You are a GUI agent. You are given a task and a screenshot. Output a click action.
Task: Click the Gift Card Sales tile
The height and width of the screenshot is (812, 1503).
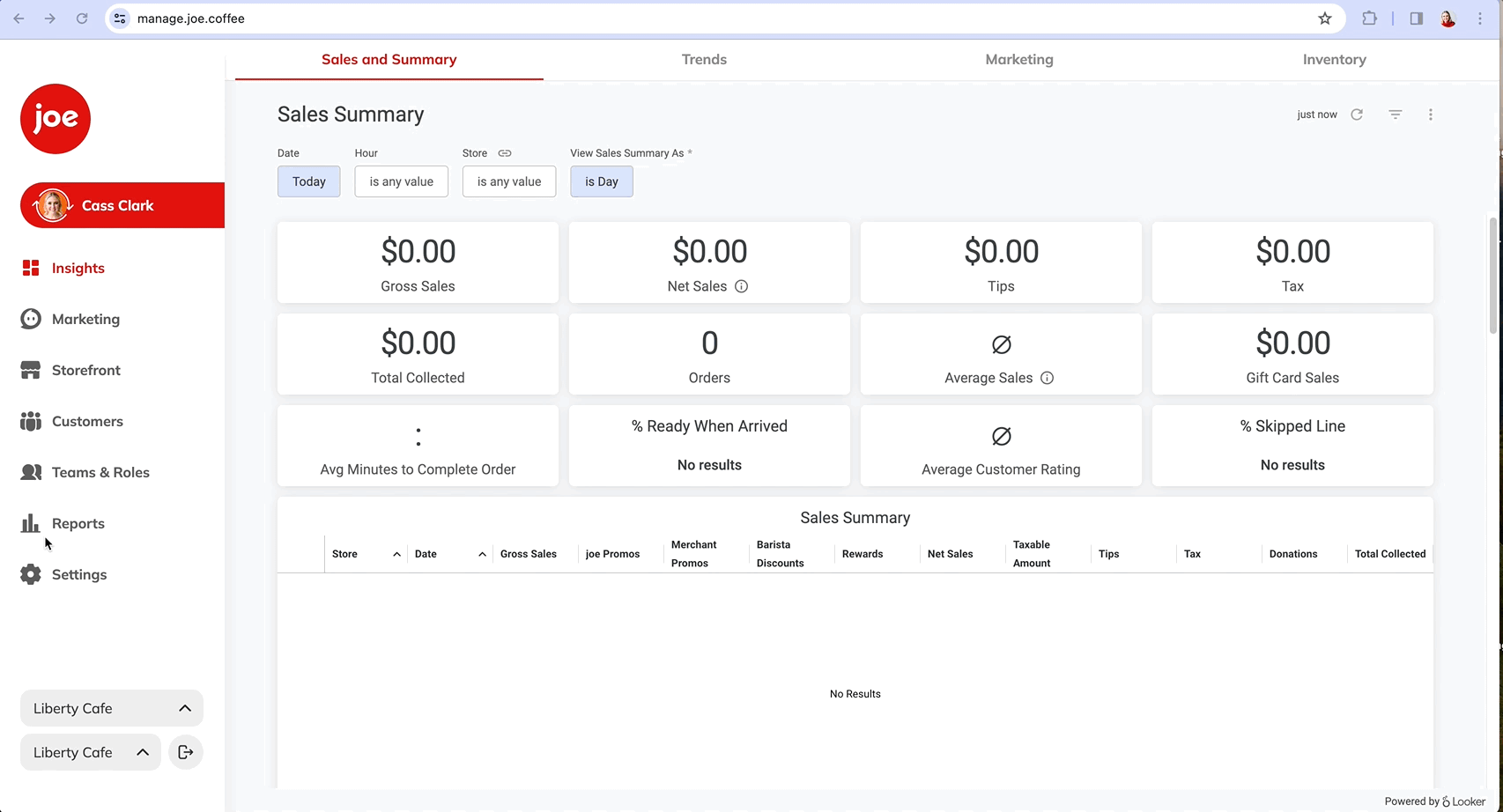pos(1292,354)
